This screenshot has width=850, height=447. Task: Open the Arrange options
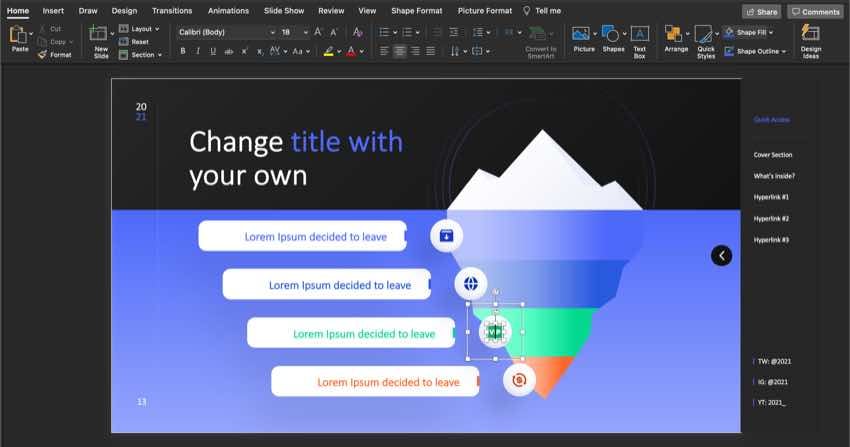click(676, 36)
